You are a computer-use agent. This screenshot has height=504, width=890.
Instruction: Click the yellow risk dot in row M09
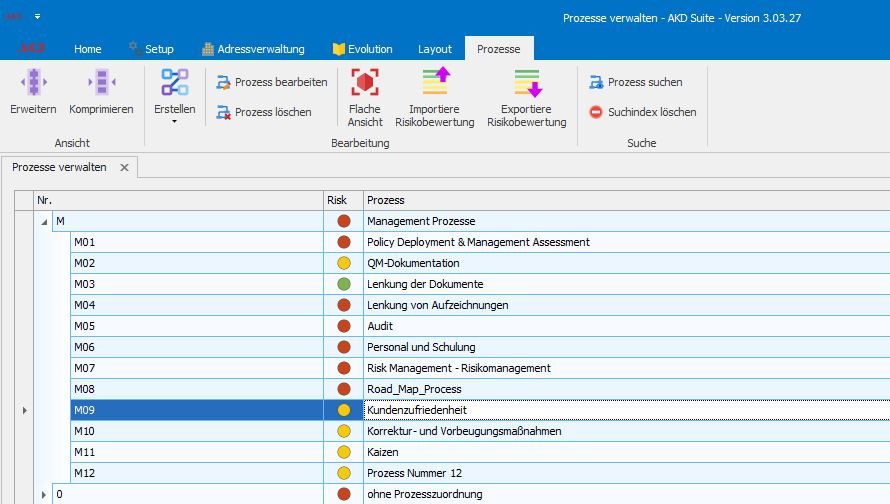click(x=344, y=410)
